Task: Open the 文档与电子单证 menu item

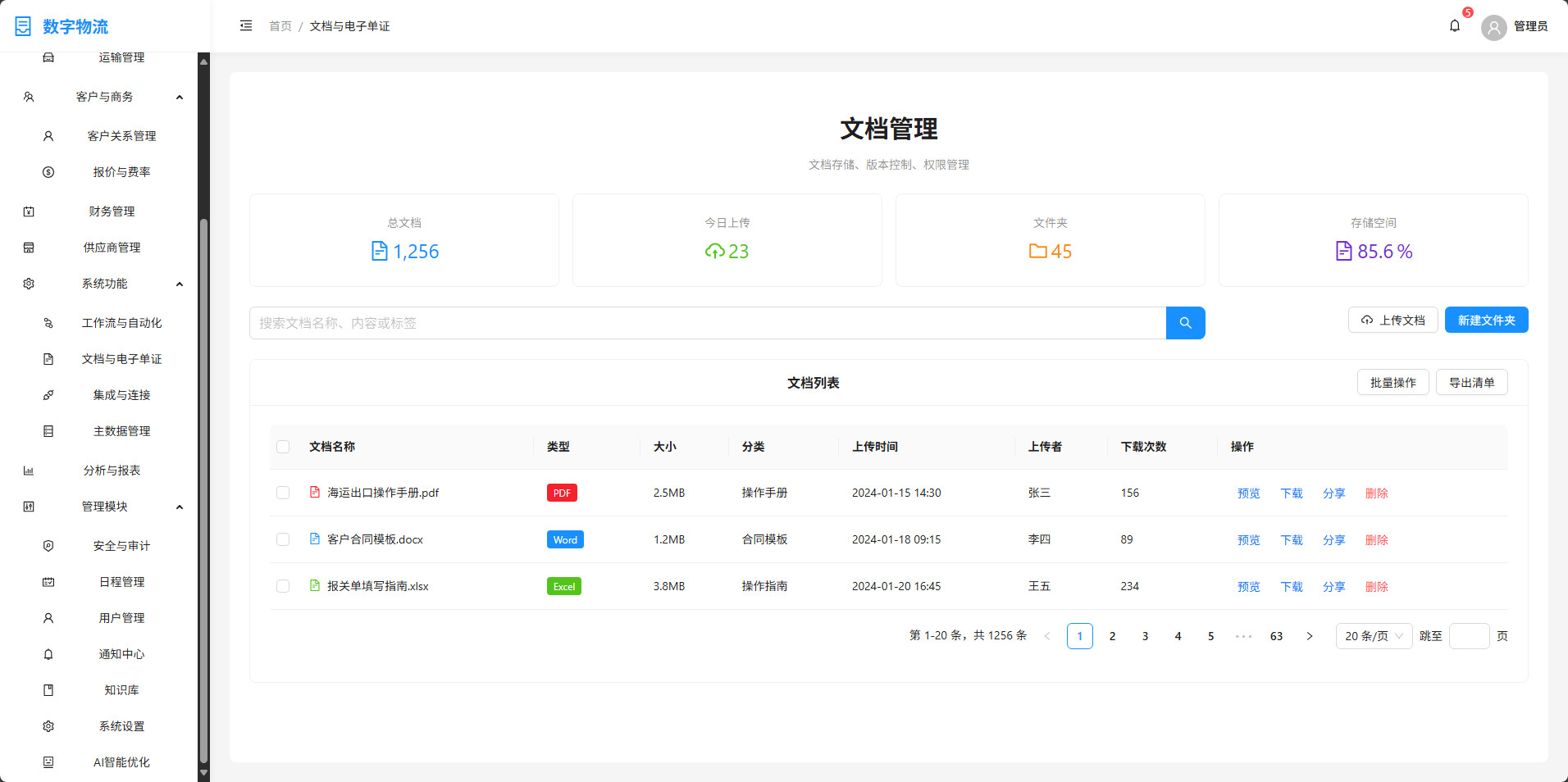Action: 121,358
